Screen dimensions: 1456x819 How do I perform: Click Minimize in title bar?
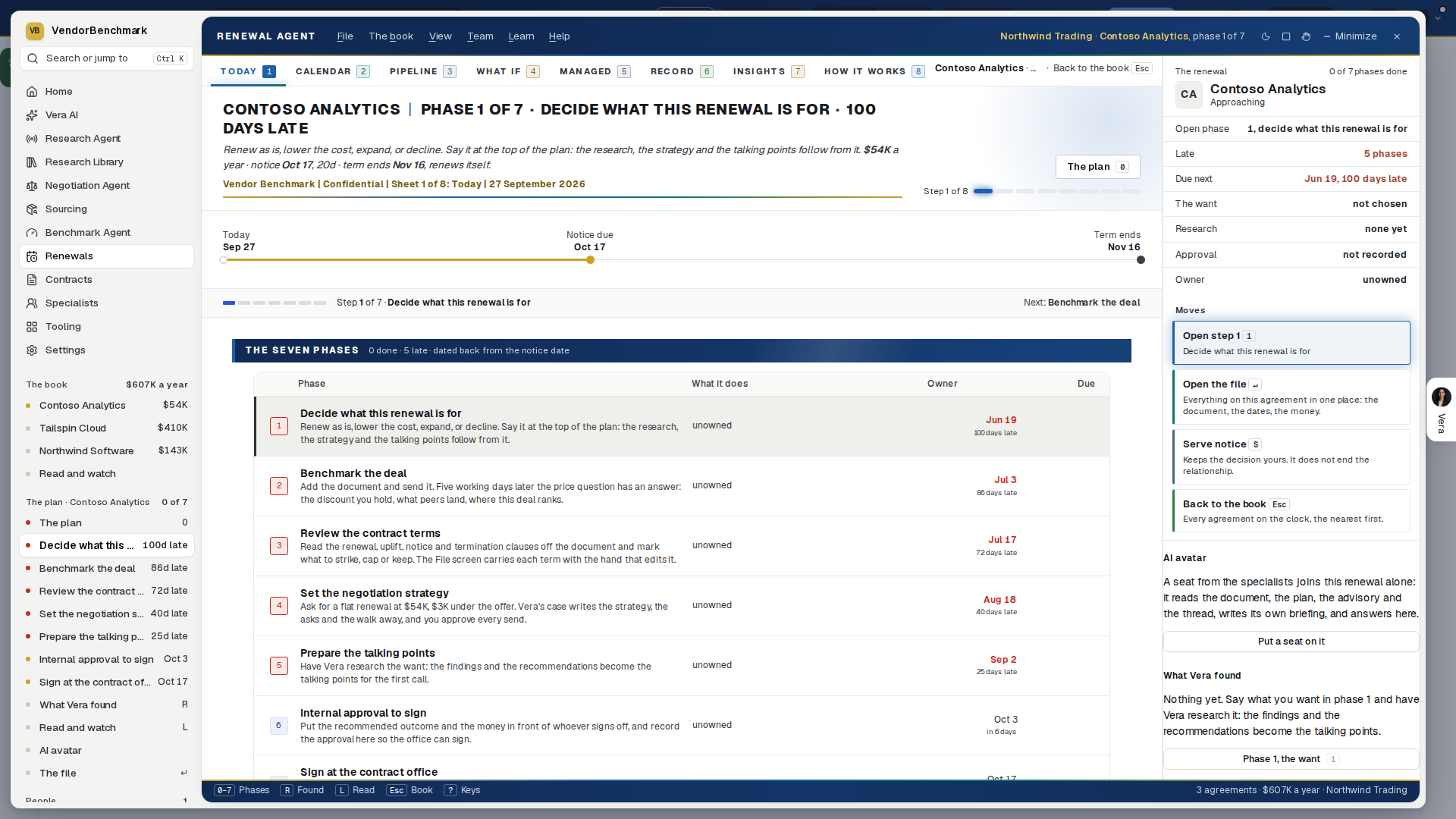click(x=1350, y=36)
